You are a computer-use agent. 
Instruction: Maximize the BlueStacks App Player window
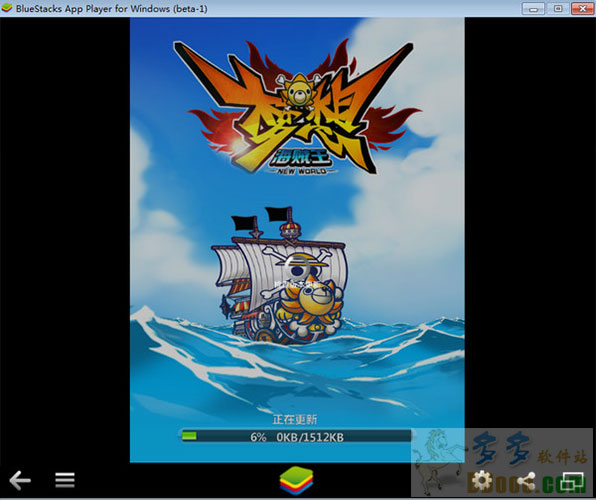558,8
